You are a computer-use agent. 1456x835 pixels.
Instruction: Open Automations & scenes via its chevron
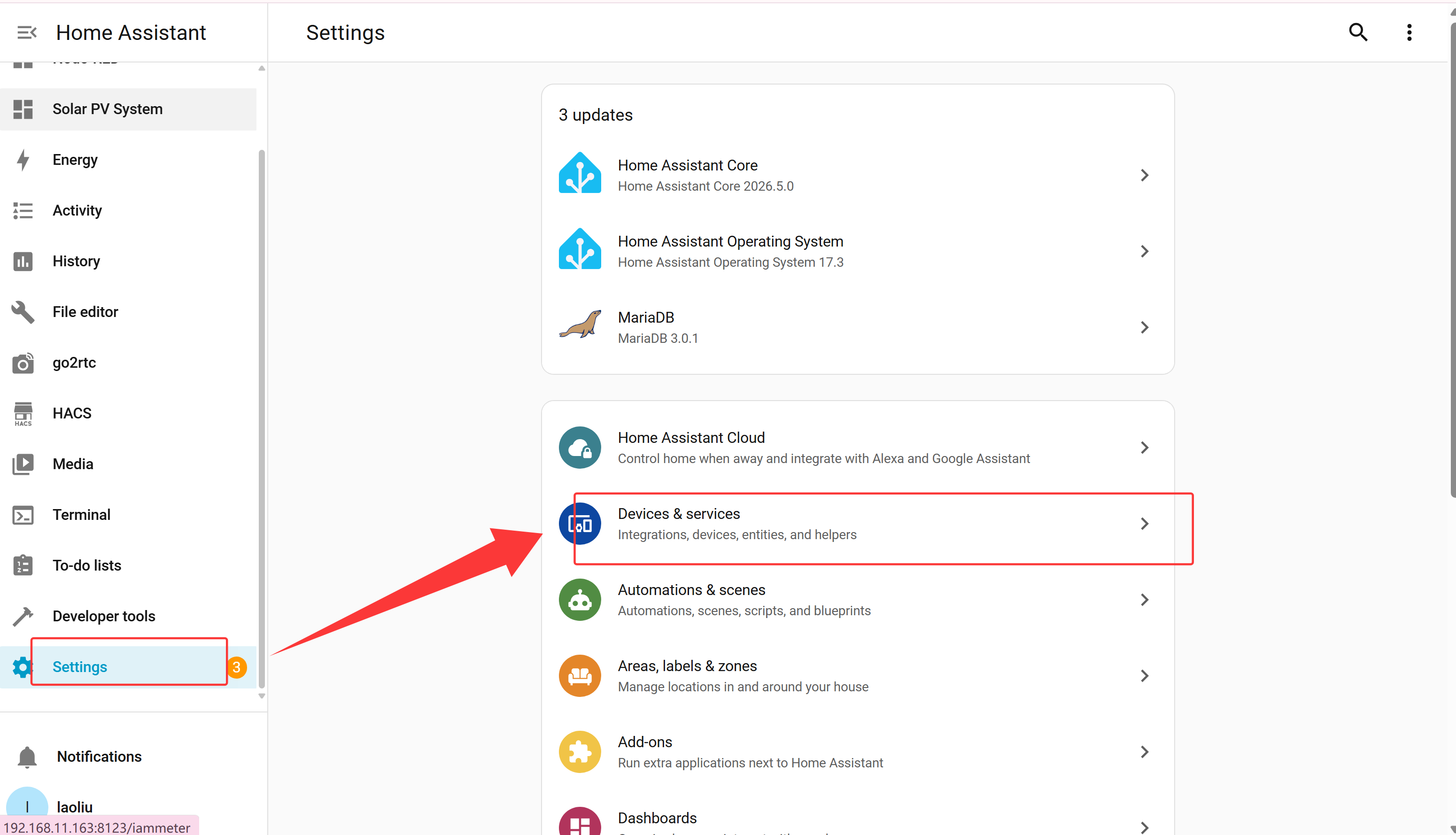pos(1144,600)
